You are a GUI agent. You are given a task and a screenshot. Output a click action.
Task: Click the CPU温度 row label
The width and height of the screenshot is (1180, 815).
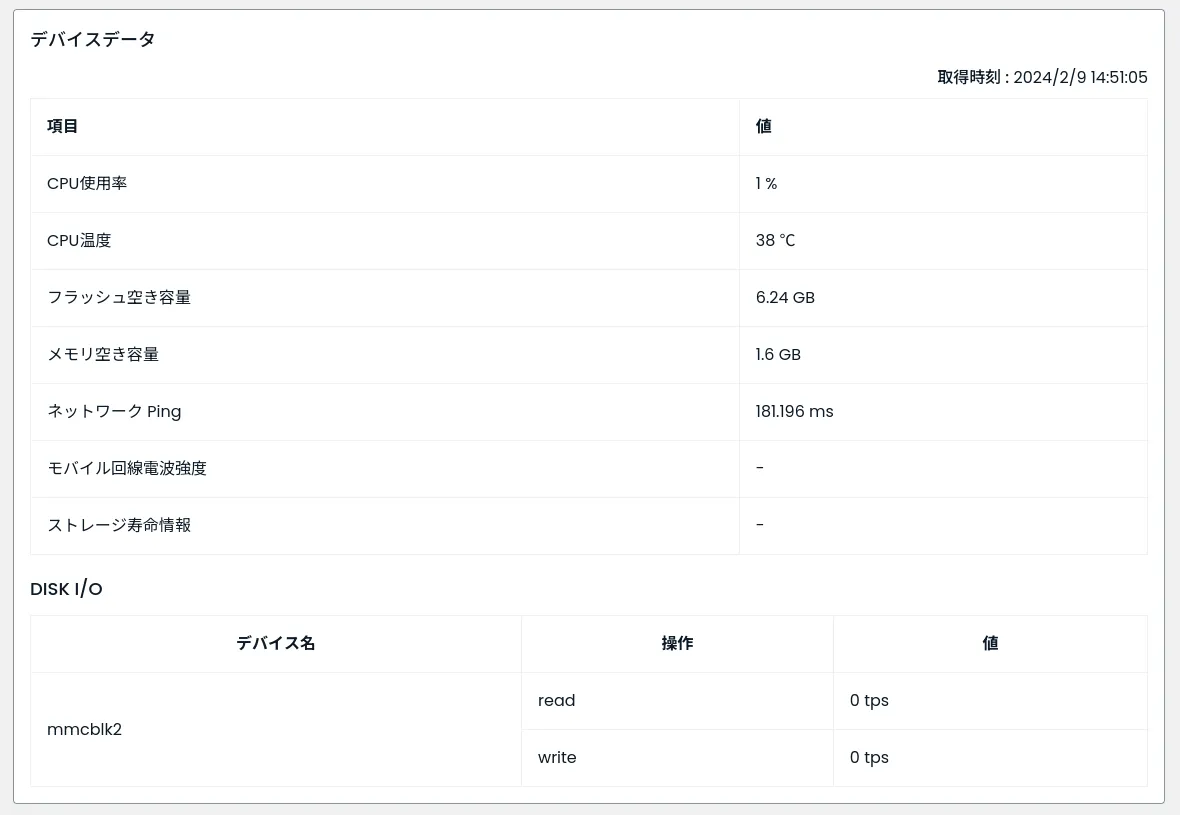[x=79, y=240]
